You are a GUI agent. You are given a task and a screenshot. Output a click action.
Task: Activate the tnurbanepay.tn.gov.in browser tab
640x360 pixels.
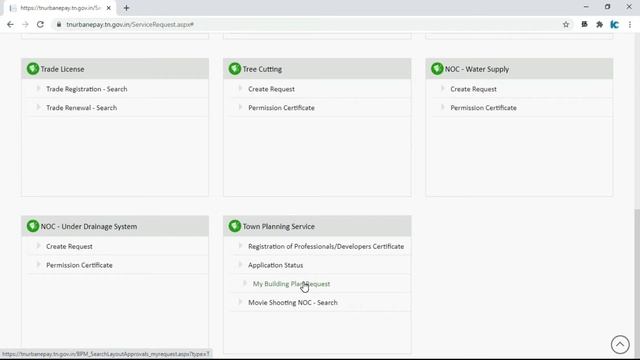[x=60, y=8]
